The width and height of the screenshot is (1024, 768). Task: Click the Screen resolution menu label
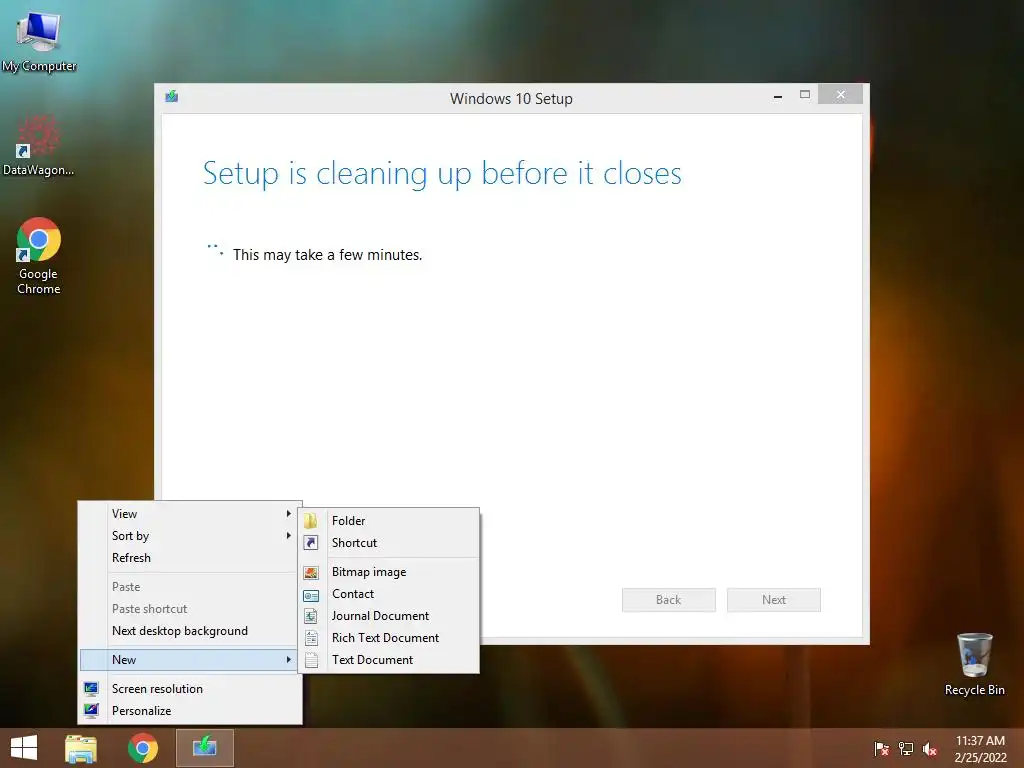coord(157,688)
